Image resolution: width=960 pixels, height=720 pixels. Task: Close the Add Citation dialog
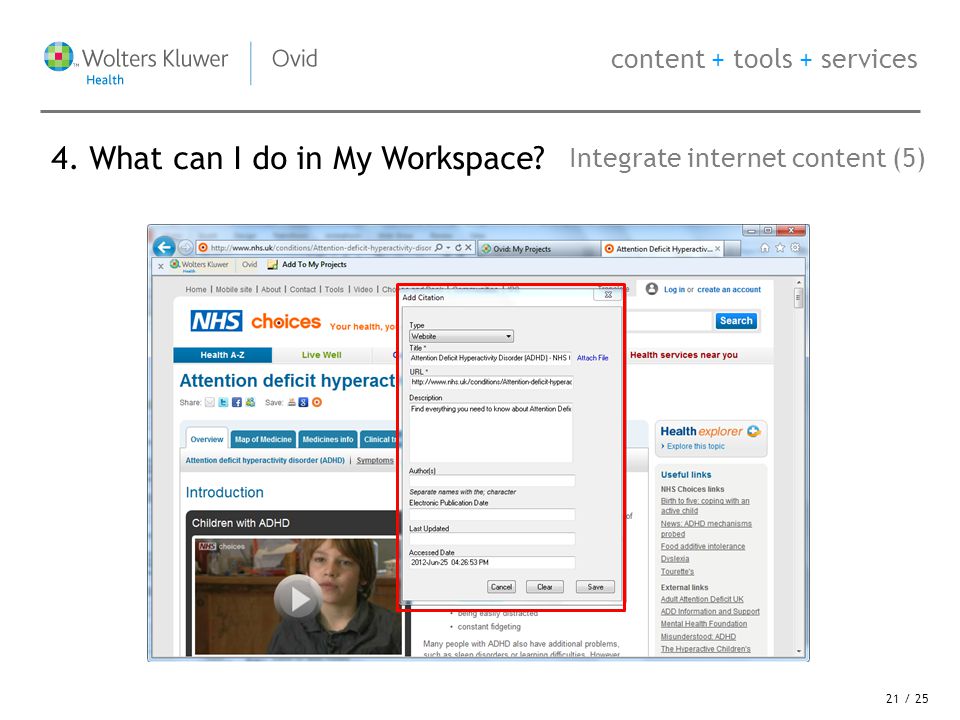click(608, 295)
